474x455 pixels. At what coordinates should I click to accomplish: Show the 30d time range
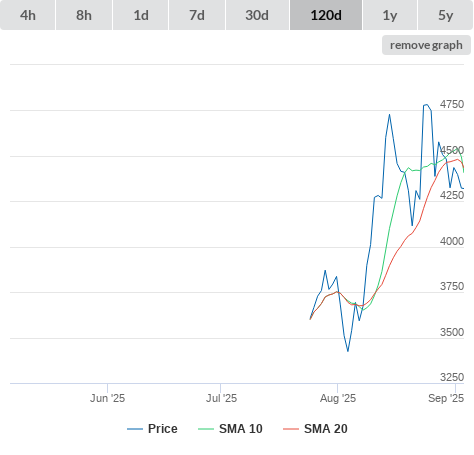(257, 15)
